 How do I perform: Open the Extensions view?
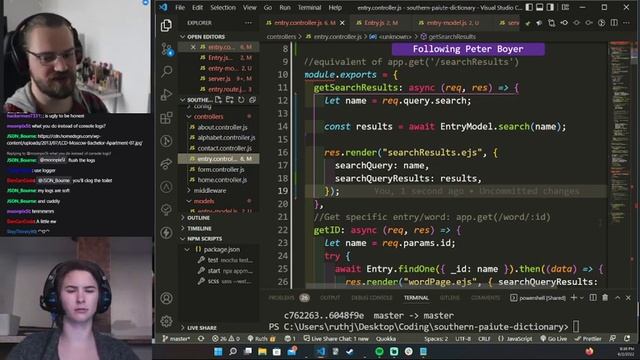click(166, 118)
